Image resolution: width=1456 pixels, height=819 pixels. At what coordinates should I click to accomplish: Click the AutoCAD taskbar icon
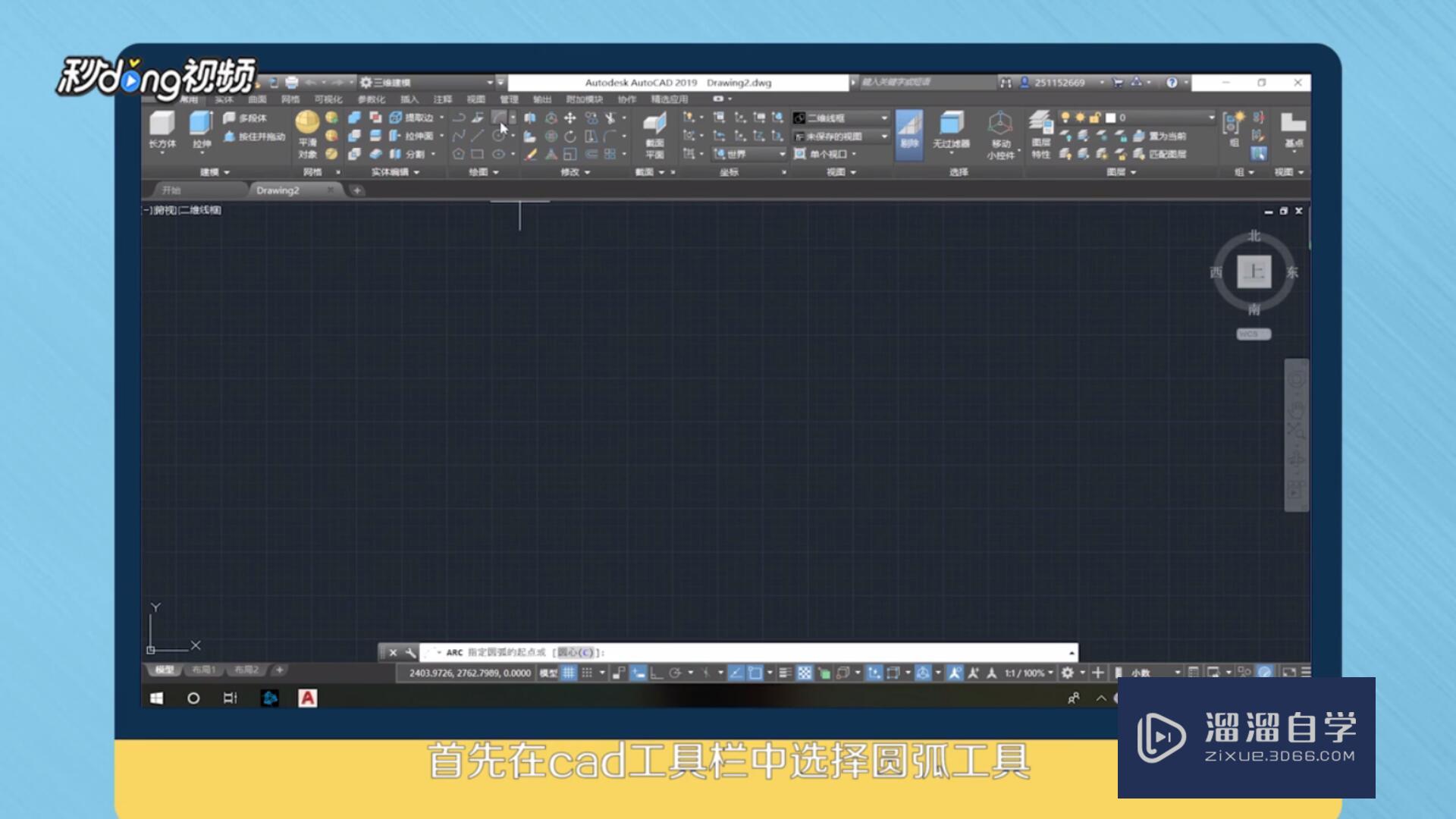(309, 698)
